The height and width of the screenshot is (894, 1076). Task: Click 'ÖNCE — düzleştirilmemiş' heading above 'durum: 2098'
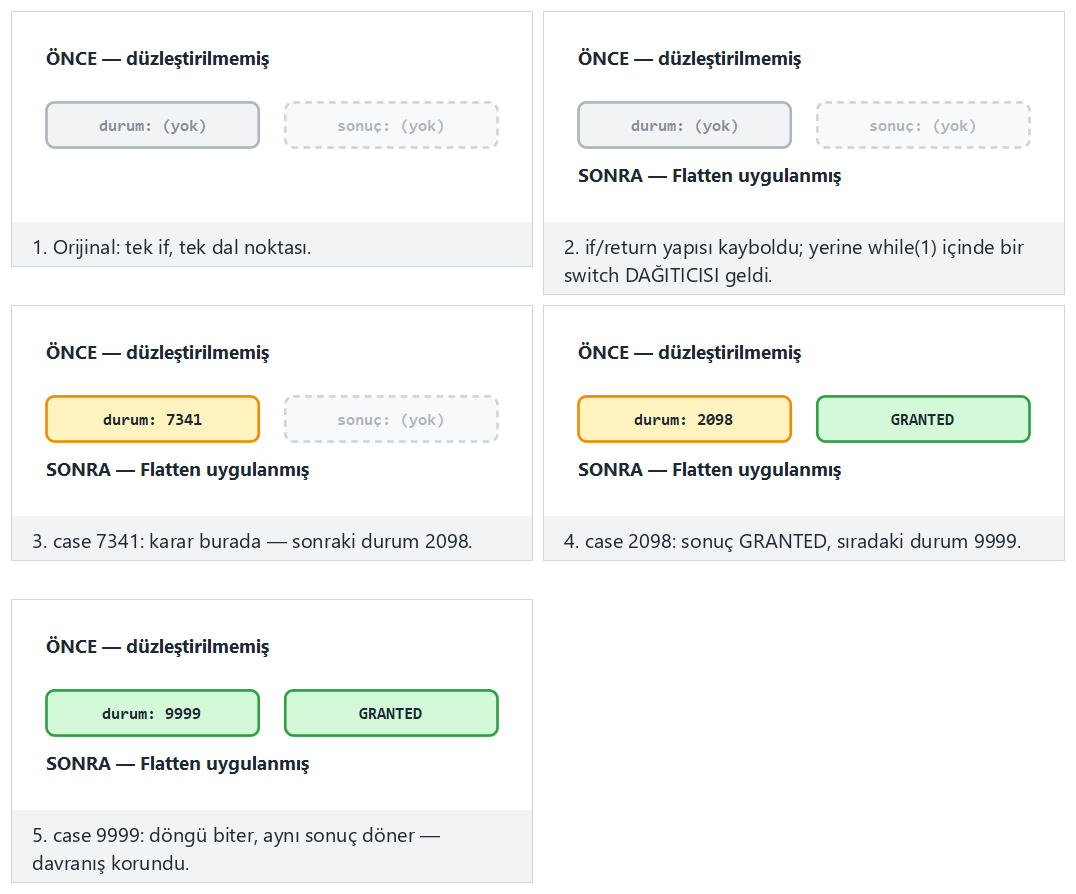pyautogui.click(x=689, y=352)
